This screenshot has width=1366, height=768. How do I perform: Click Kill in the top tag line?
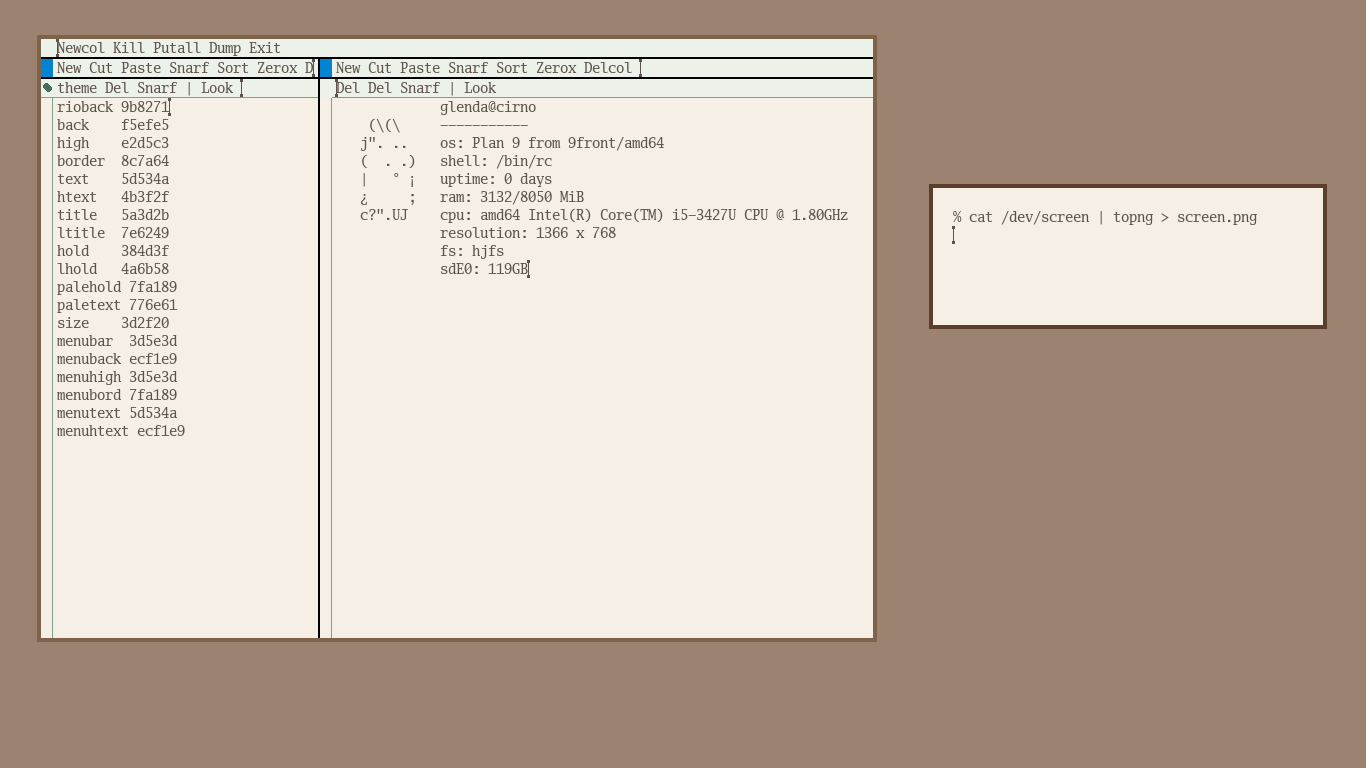(x=129, y=48)
